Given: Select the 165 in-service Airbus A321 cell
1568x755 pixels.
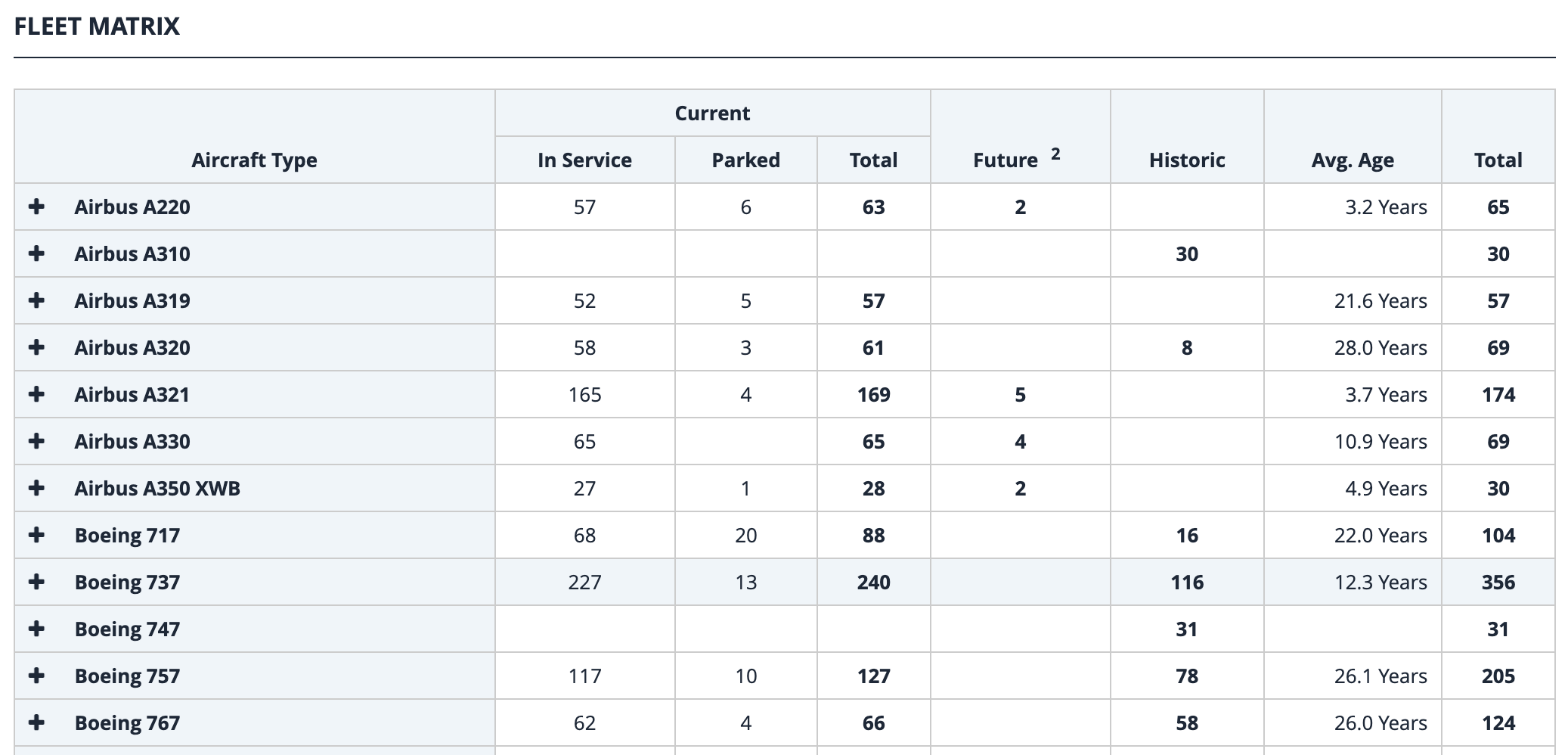Looking at the screenshot, I should pos(584,395).
